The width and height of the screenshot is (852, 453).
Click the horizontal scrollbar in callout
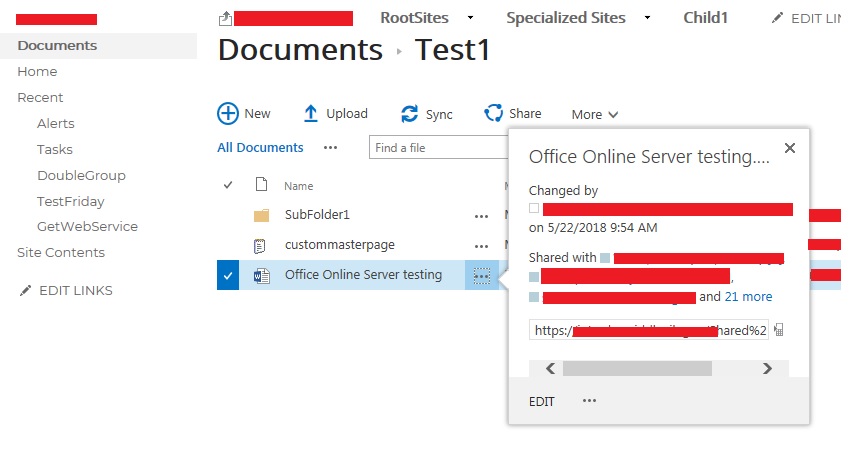[637, 369]
